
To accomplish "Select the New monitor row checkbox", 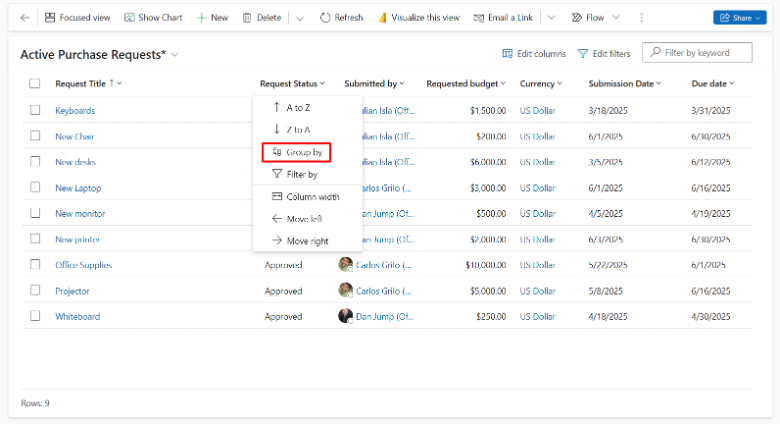I will [x=35, y=213].
